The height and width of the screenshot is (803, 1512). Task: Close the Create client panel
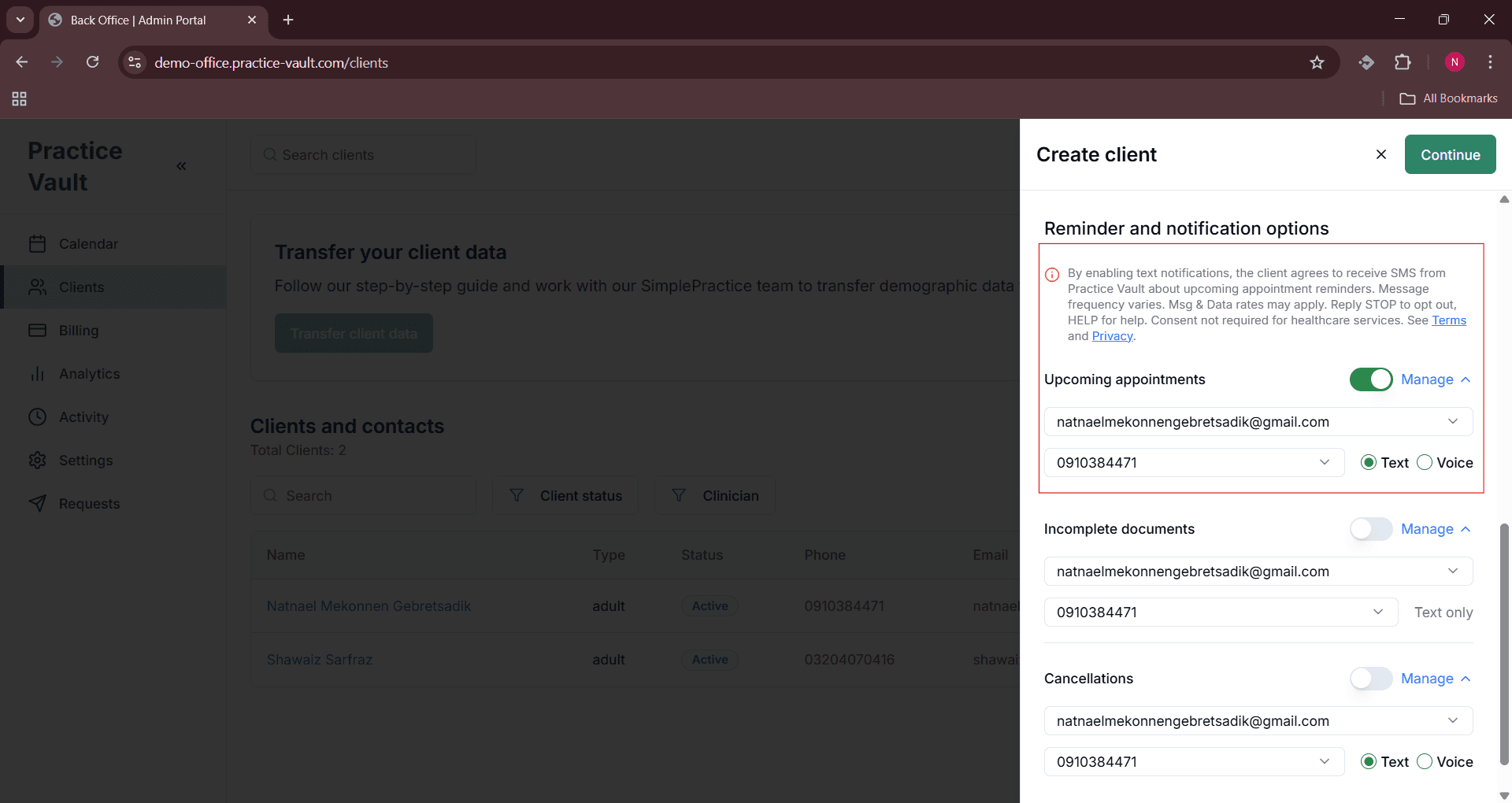[x=1380, y=154]
